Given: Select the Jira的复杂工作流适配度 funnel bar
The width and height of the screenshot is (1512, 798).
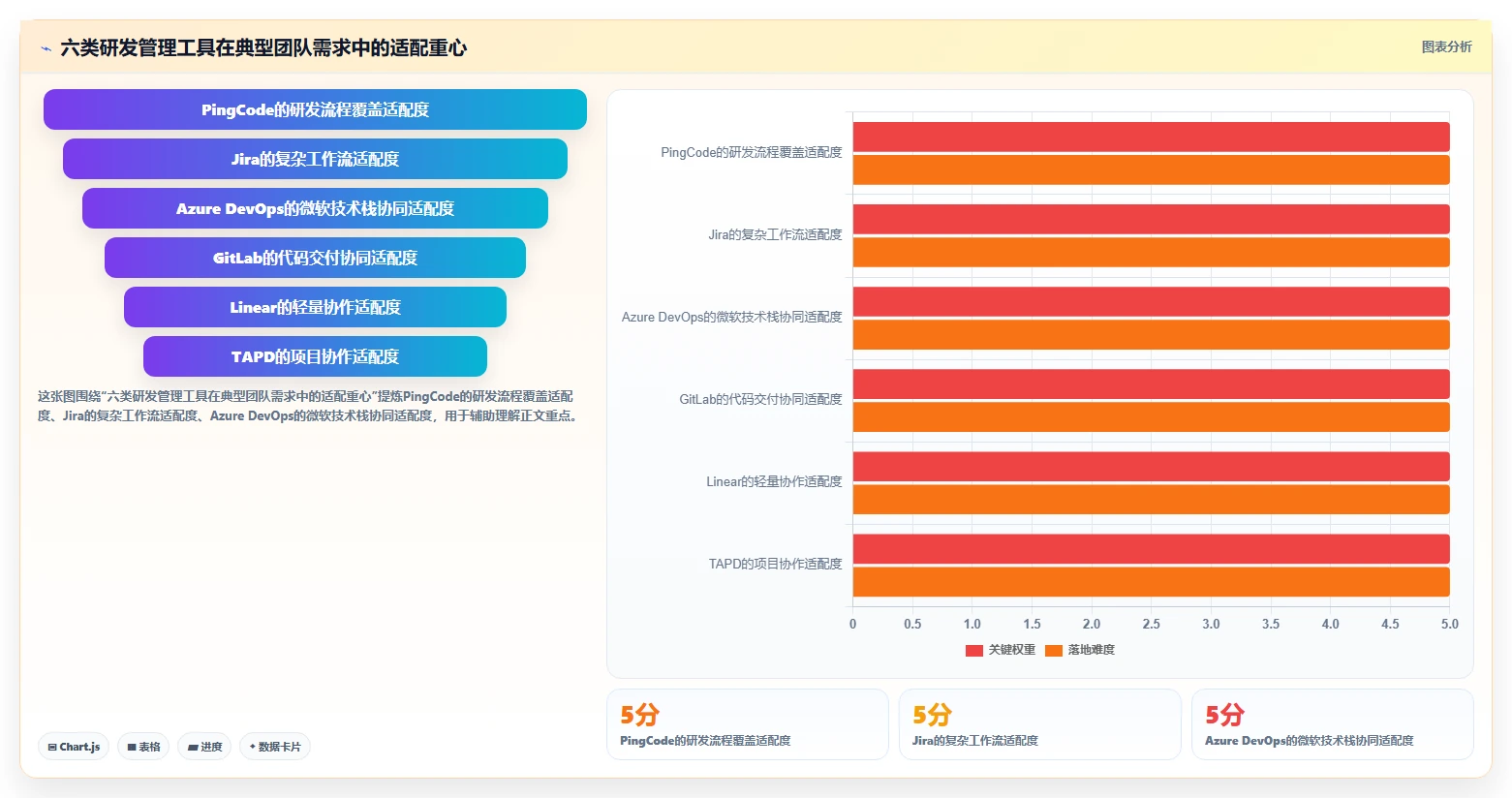Looking at the screenshot, I should coord(315,159).
